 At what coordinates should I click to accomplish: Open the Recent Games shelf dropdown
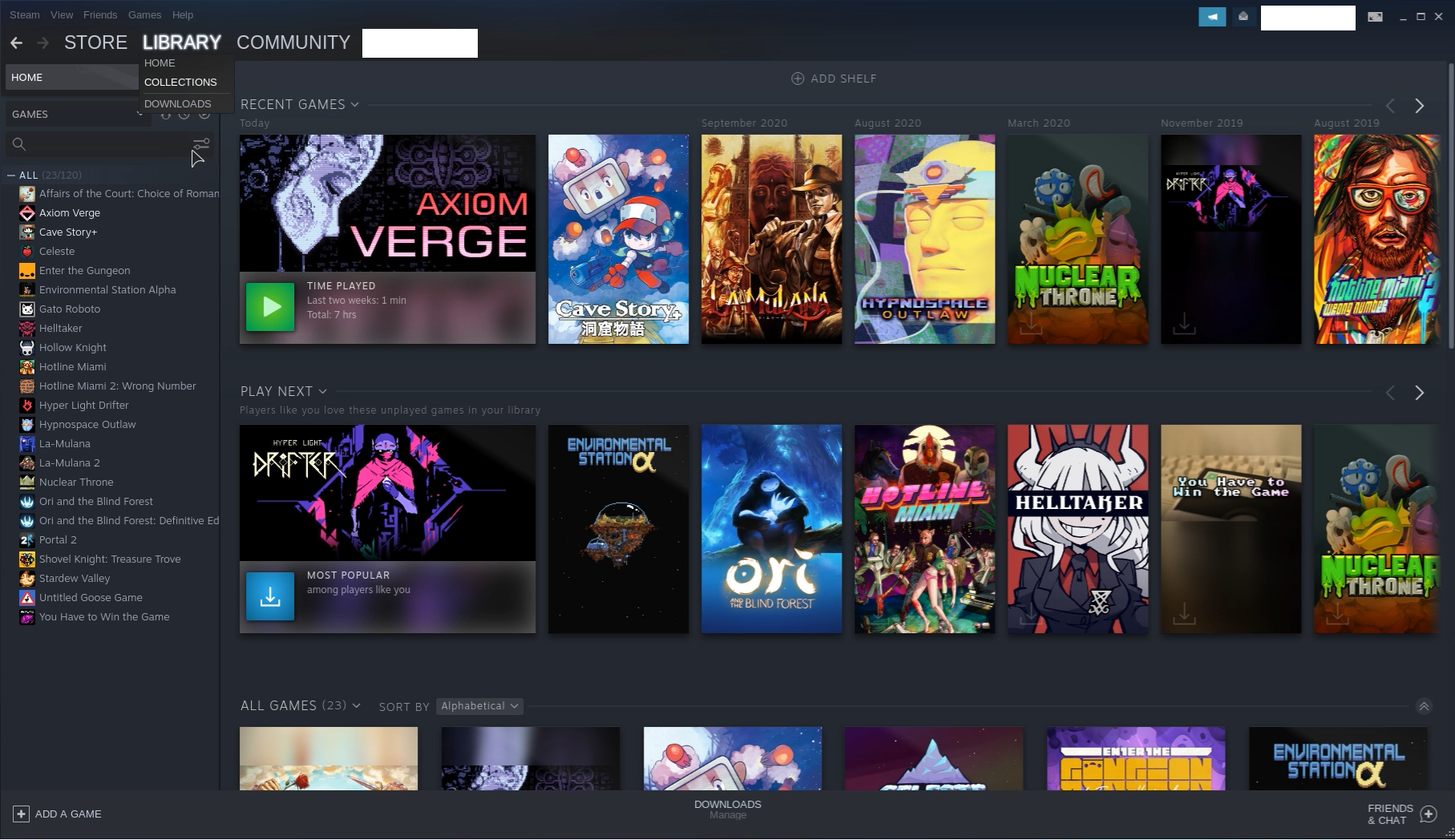pos(354,104)
